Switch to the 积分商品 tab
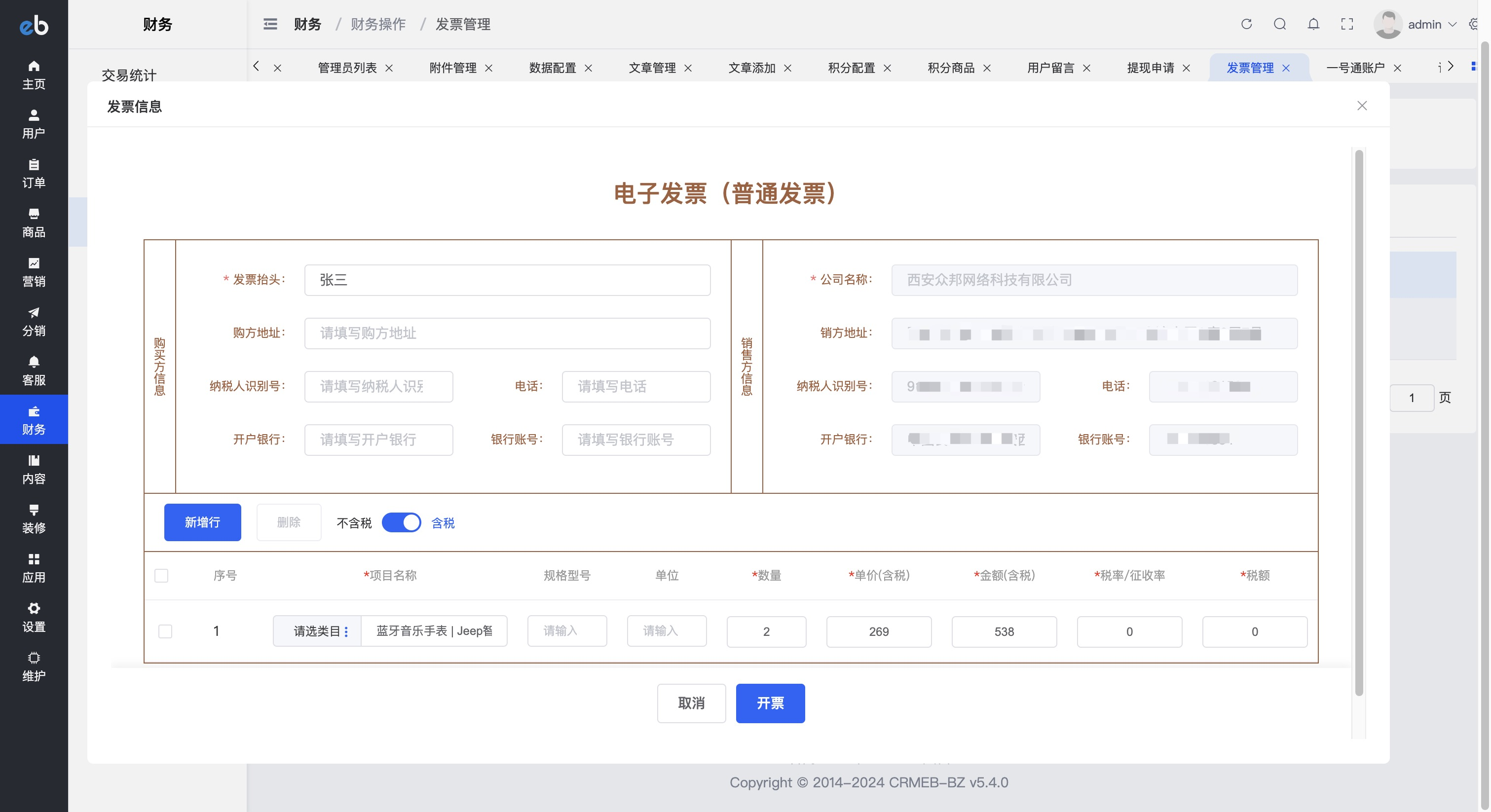The image size is (1491, 812). pos(950,68)
